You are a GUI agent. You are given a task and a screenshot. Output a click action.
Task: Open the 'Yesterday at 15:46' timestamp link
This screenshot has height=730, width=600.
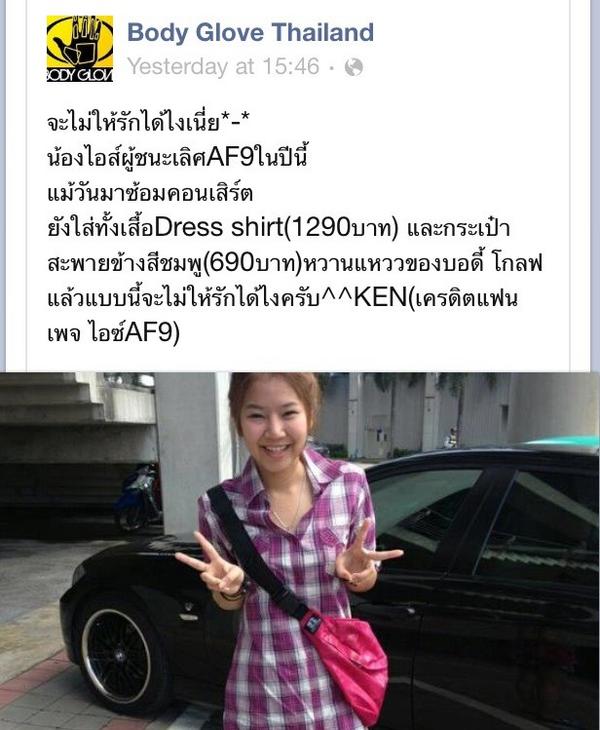(x=224, y=67)
